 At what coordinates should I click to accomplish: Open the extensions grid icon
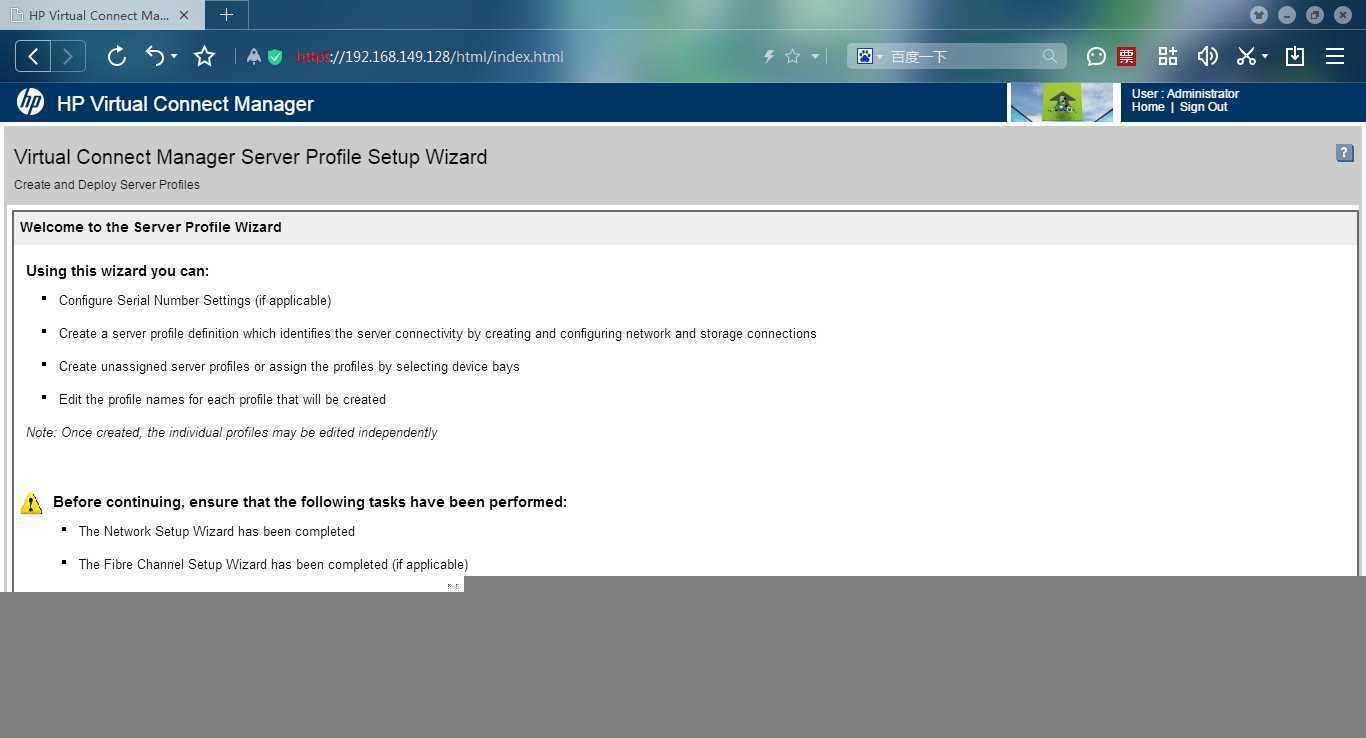tap(1167, 56)
